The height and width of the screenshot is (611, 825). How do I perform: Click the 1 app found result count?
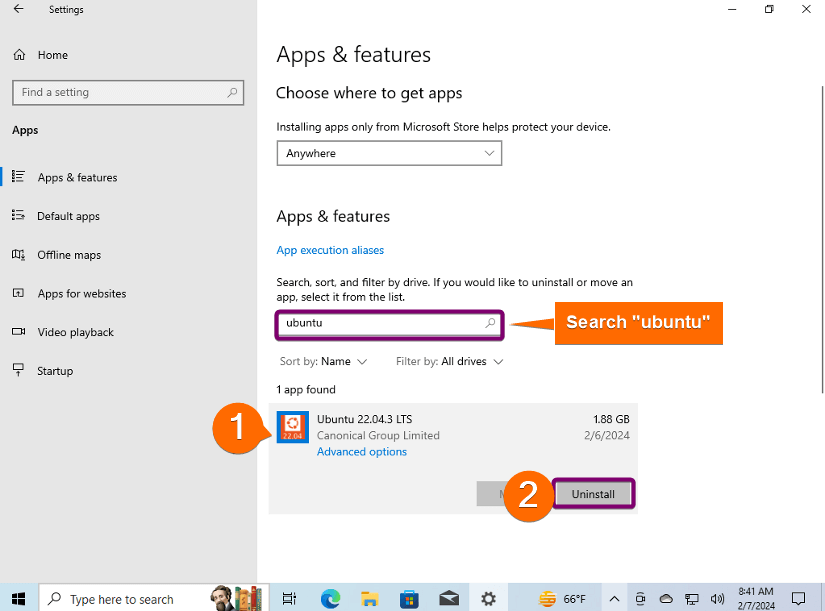[306, 389]
